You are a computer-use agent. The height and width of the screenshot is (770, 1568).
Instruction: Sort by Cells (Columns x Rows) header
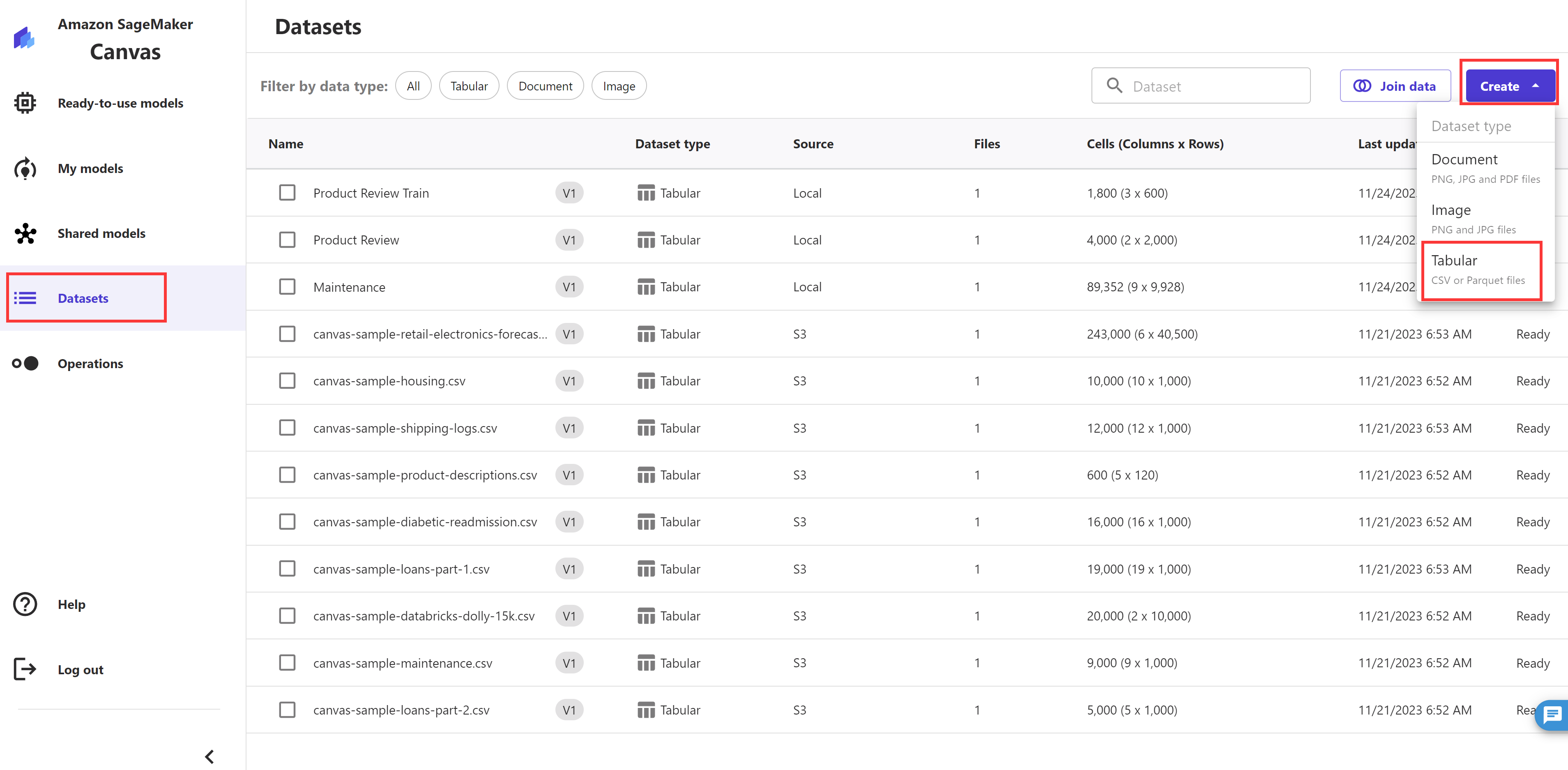pyautogui.click(x=1155, y=144)
